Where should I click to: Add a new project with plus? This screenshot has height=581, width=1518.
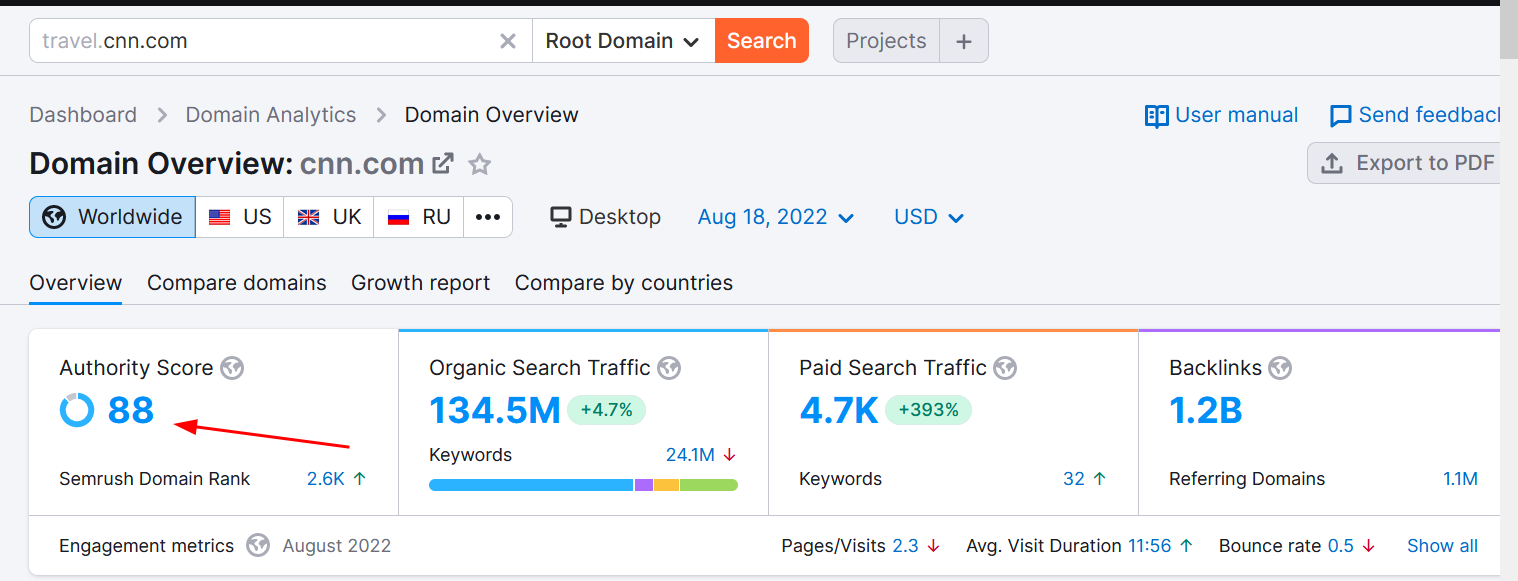[x=964, y=41]
